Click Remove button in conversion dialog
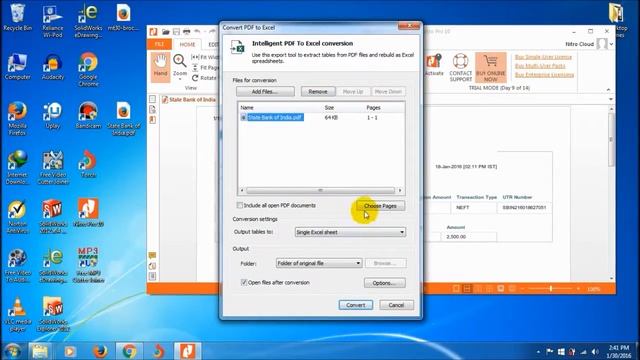The width and height of the screenshot is (640, 360). click(x=318, y=91)
